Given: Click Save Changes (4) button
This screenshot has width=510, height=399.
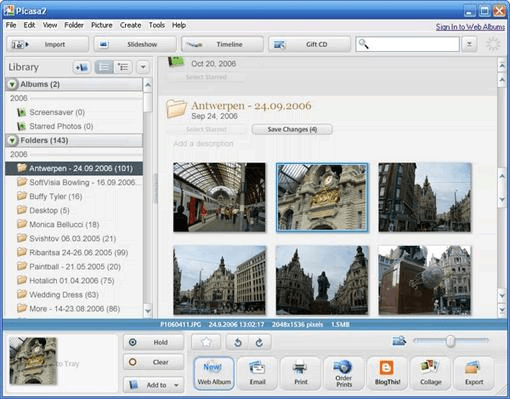Looking at the screenshot, I should tap(292, 129).
